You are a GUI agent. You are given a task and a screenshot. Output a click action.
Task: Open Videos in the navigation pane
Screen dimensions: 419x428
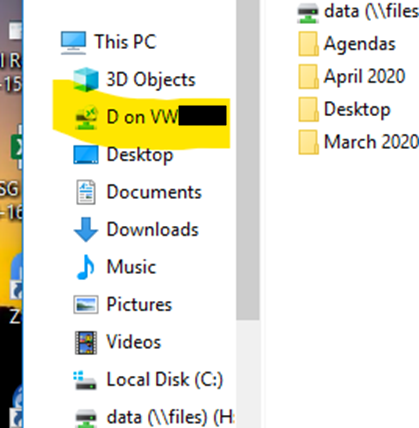click(134, 342)
